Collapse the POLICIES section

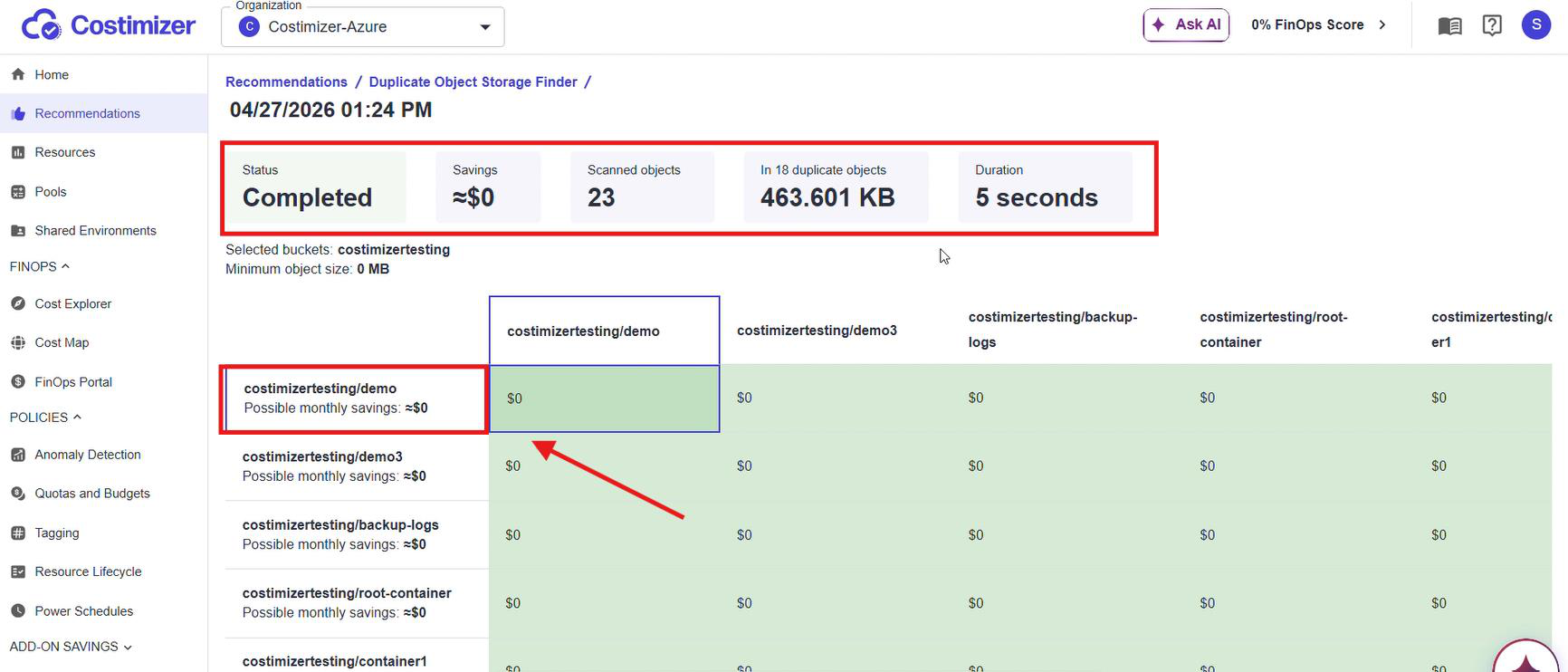(x=45, y=418)
